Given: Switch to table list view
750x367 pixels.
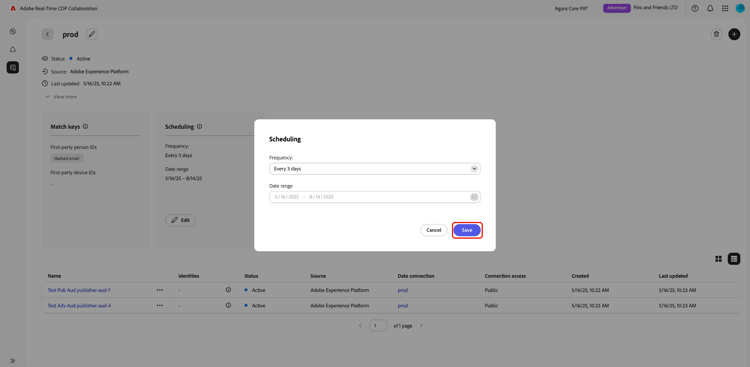Looking at the screenshot, I should coord(734,259).
